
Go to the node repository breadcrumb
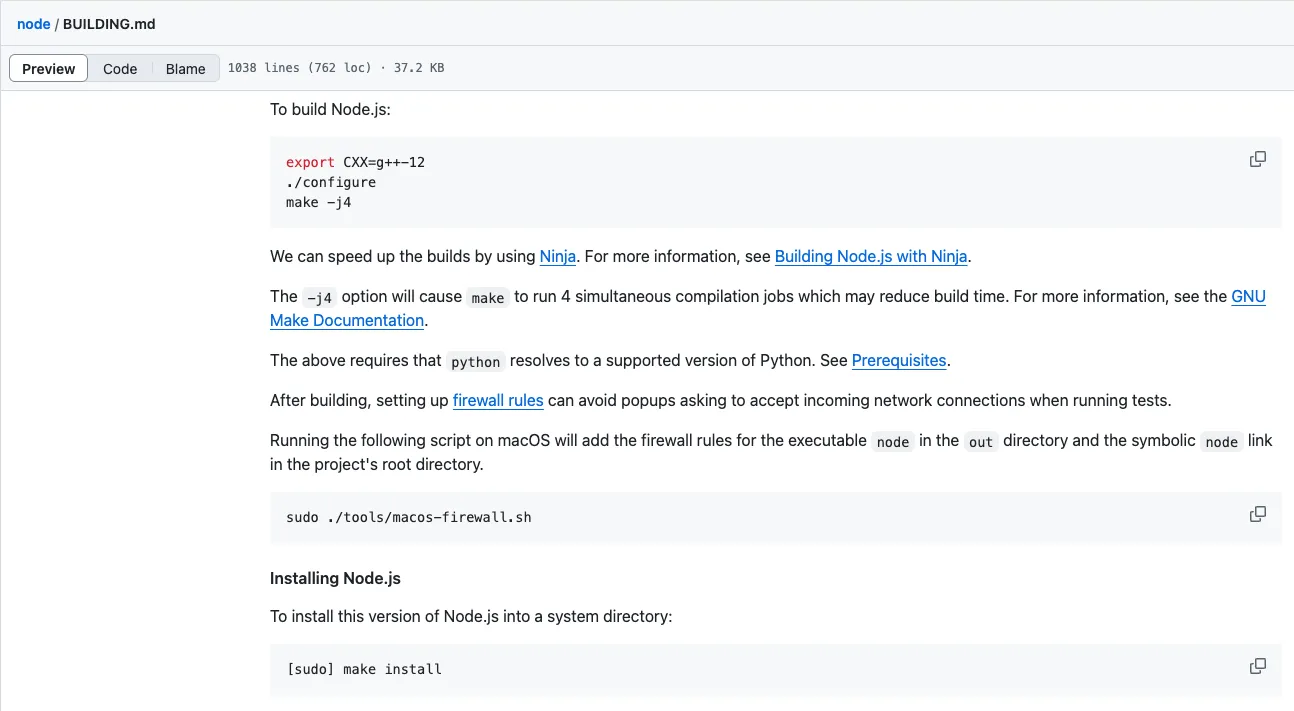click(33, 24)
